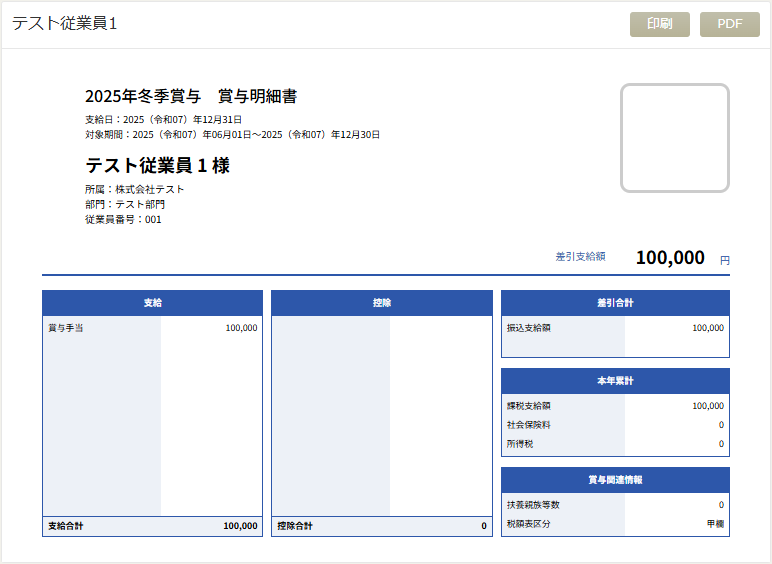This screenshot has width=772, height=564.
Task: Select the 賞与関連情報 section header
Action: point(615,480)
